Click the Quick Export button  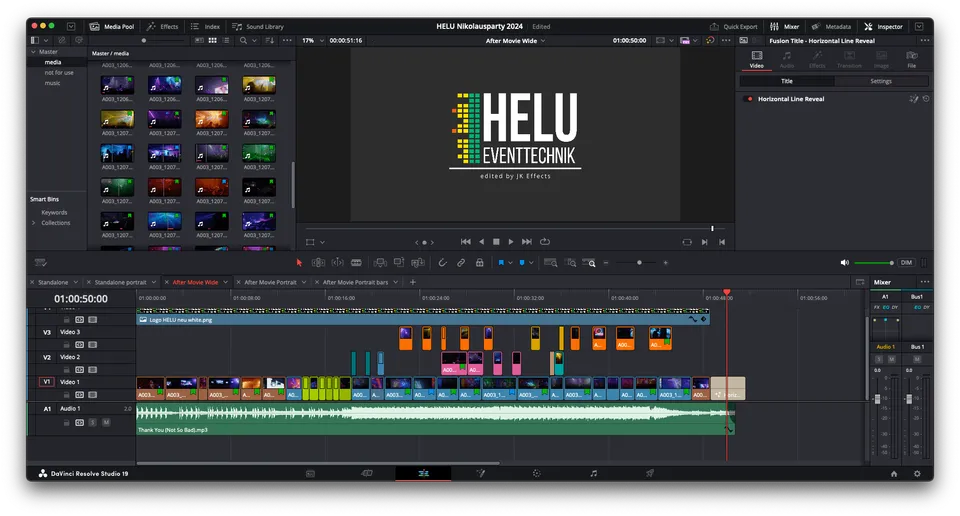pos(733,26)
